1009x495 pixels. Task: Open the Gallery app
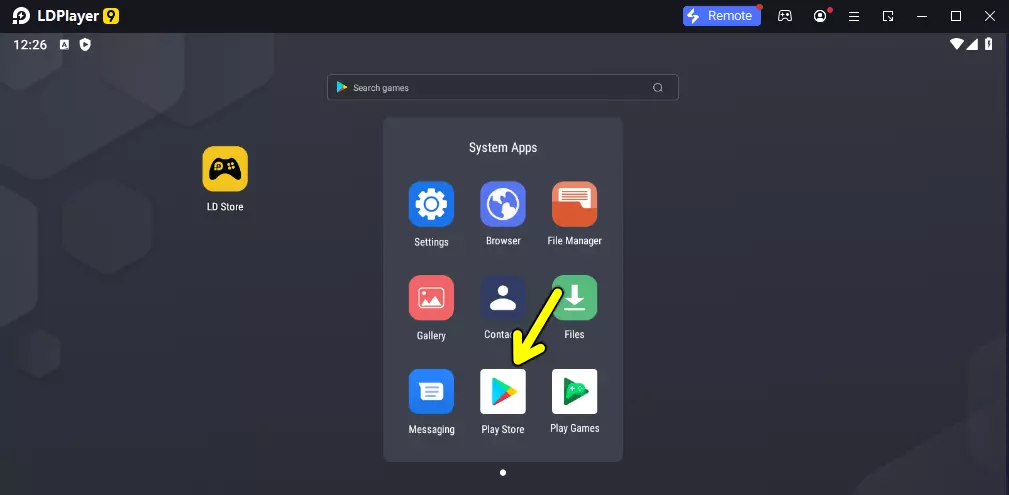point(431,297)
